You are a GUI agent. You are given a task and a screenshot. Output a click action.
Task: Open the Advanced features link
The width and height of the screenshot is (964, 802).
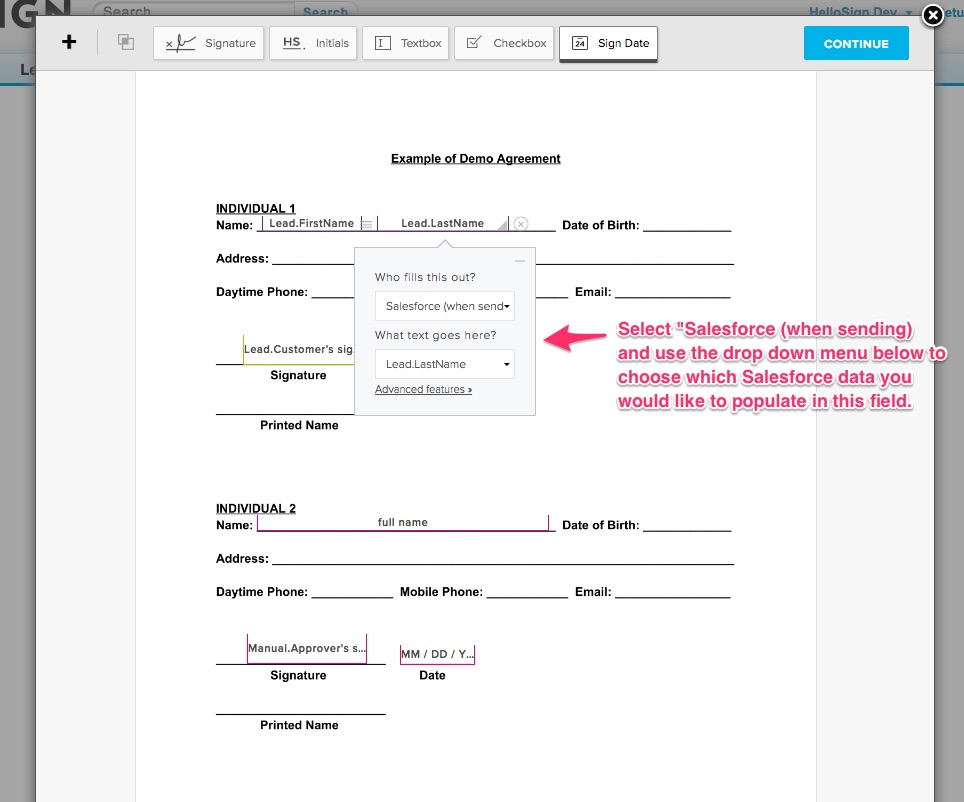424,389
